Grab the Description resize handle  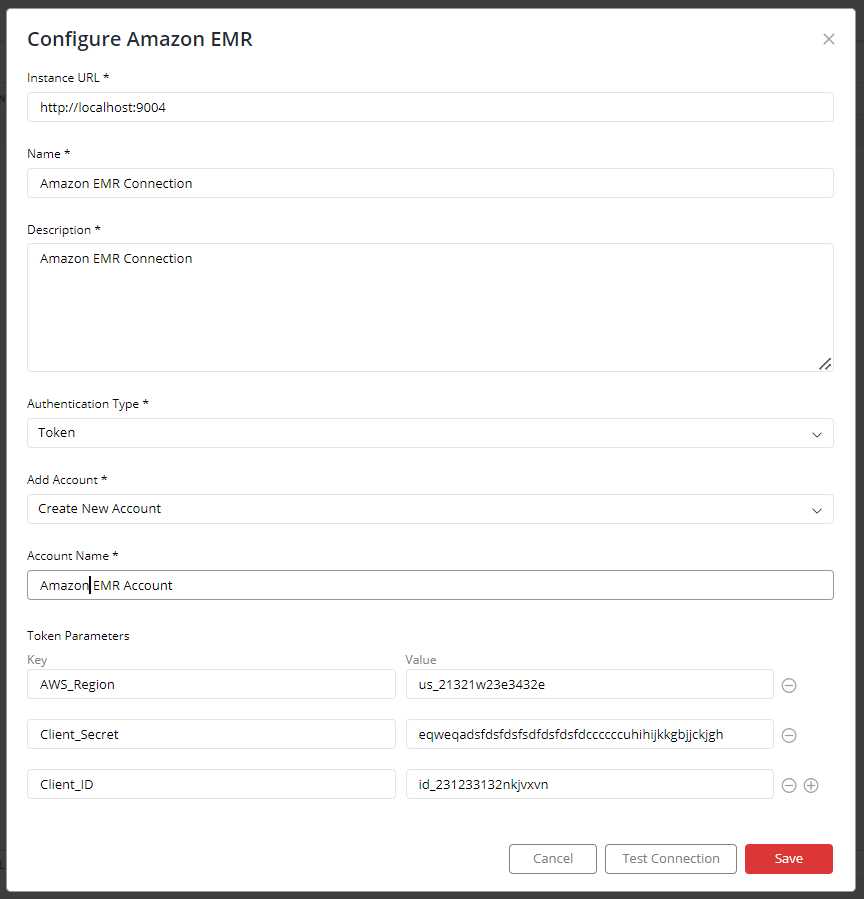825,364
